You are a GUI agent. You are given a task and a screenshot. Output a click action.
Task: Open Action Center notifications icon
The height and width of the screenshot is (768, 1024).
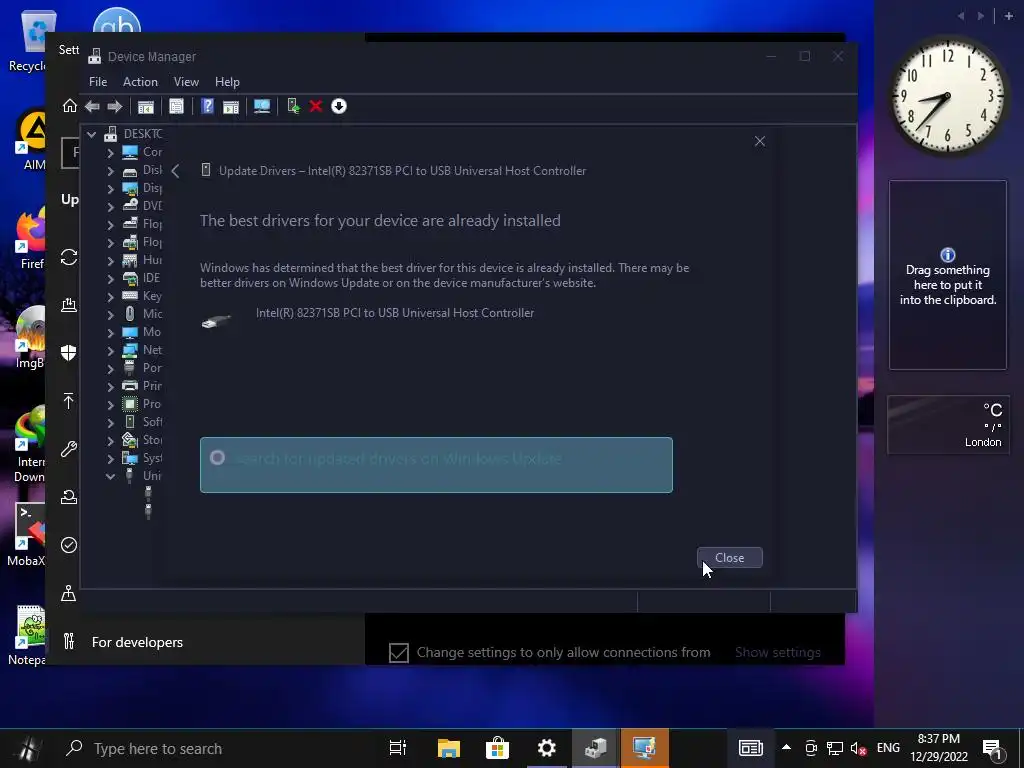[x=992, y=749]
